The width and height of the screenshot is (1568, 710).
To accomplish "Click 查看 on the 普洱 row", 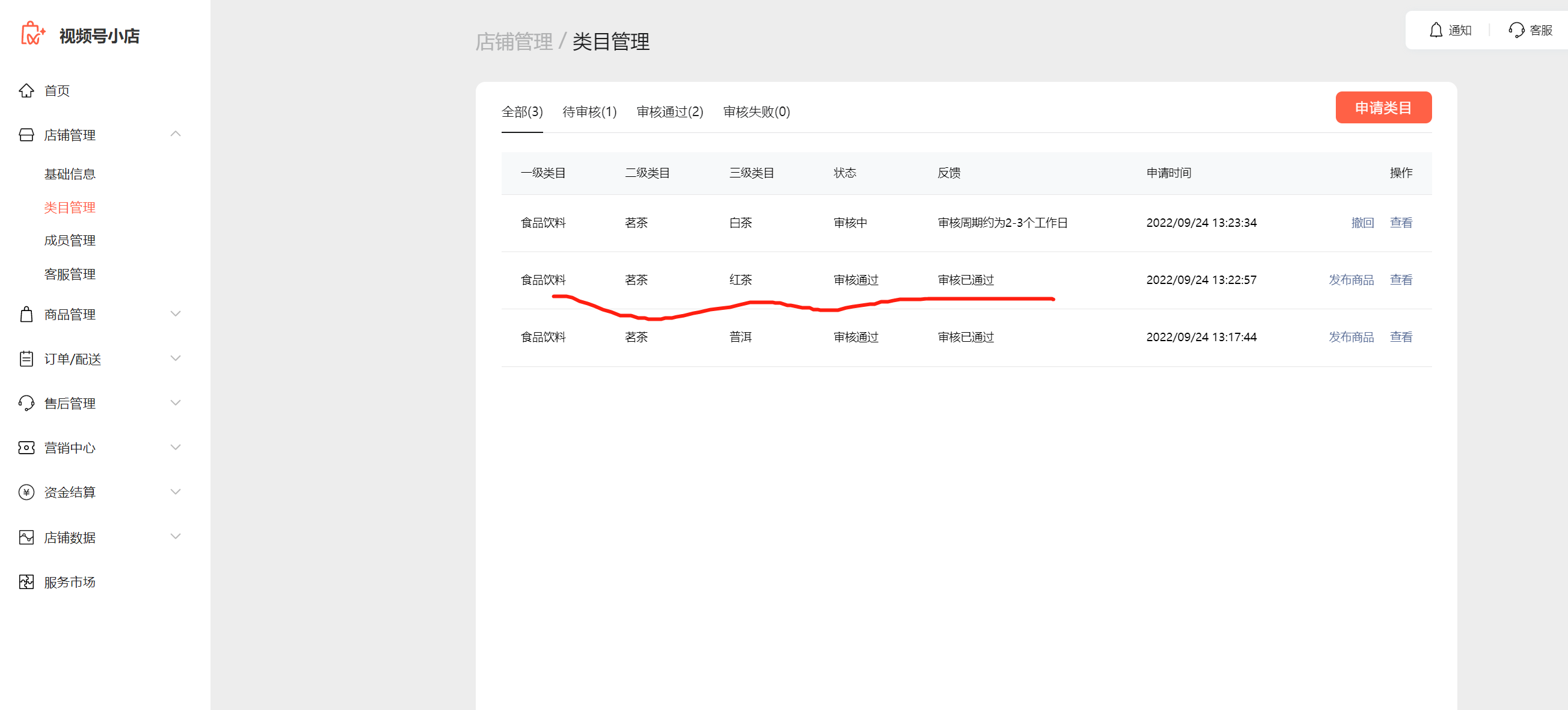I will 1401,338.
